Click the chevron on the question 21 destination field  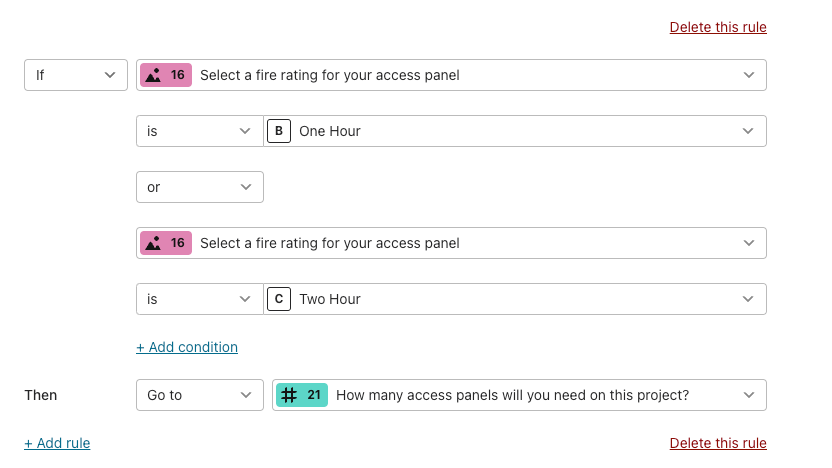(x=749, y=395)
